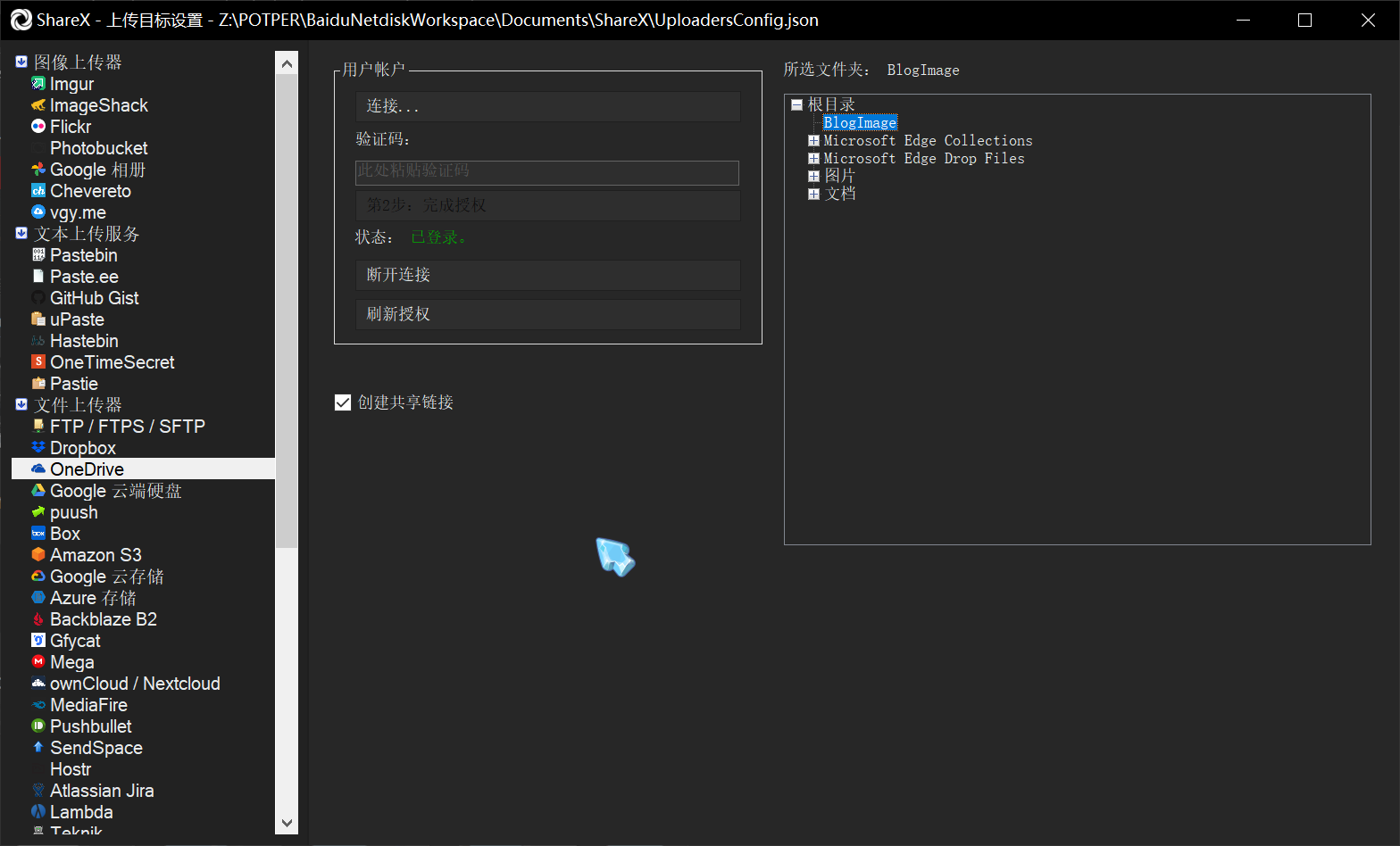Click the 已登录 status text
Image resolution: width=1400 pixels, height=846 pixels.
coord(438,237)
